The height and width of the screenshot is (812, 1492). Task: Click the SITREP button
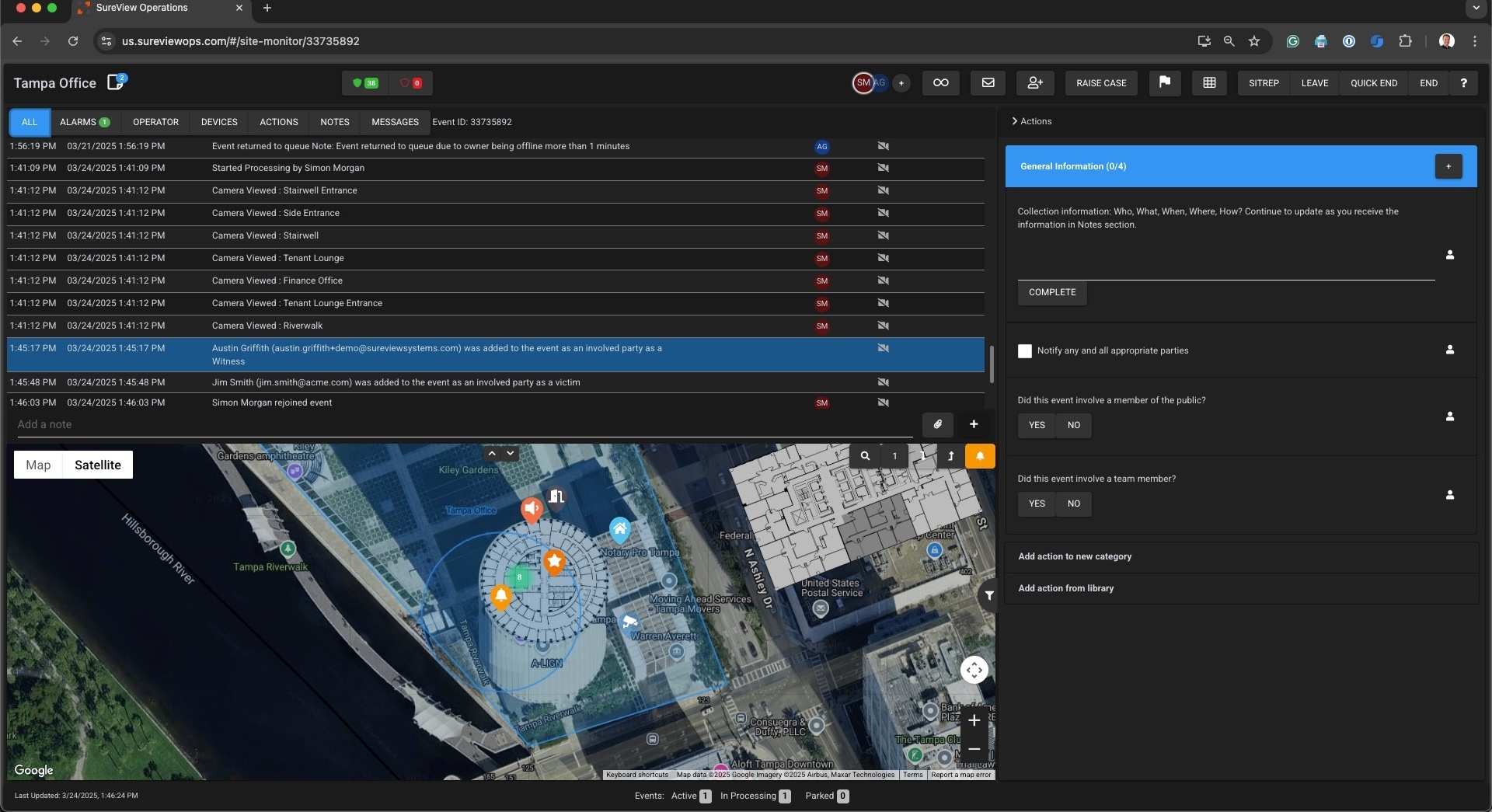tap(1264, 83)
